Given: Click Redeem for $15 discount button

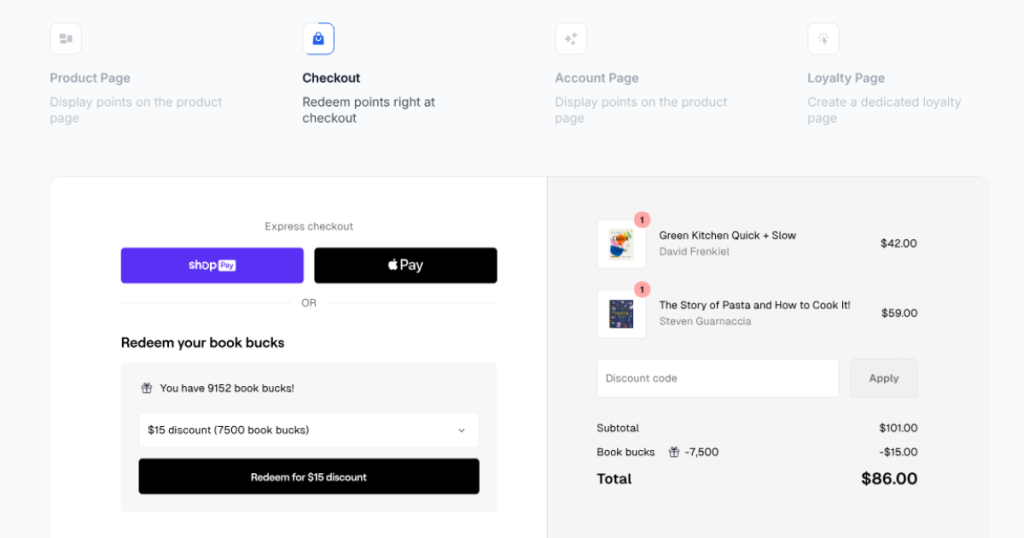Looking at the screenshot, I should coord(309,477).
